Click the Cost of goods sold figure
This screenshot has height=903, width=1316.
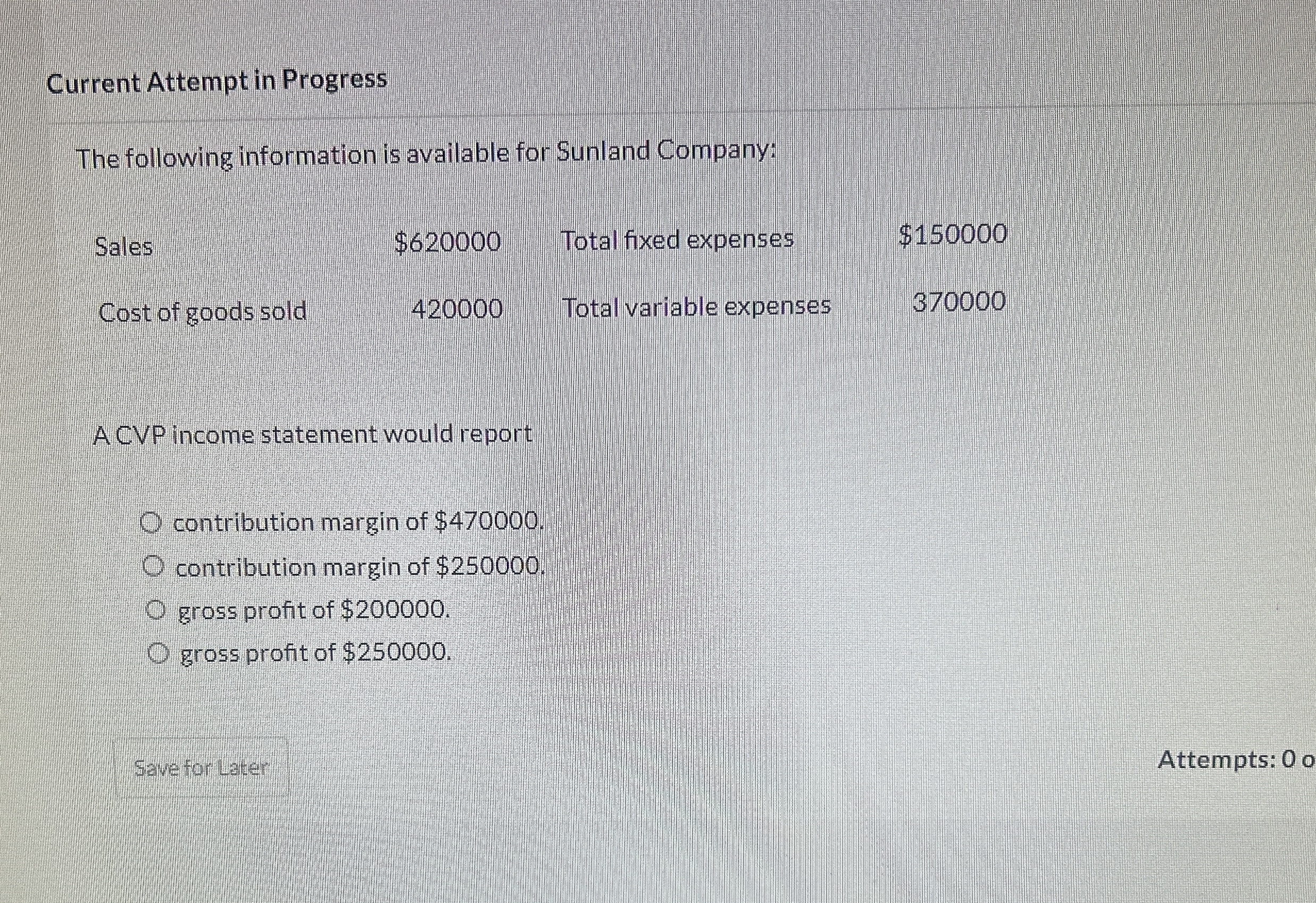[457, 310]
